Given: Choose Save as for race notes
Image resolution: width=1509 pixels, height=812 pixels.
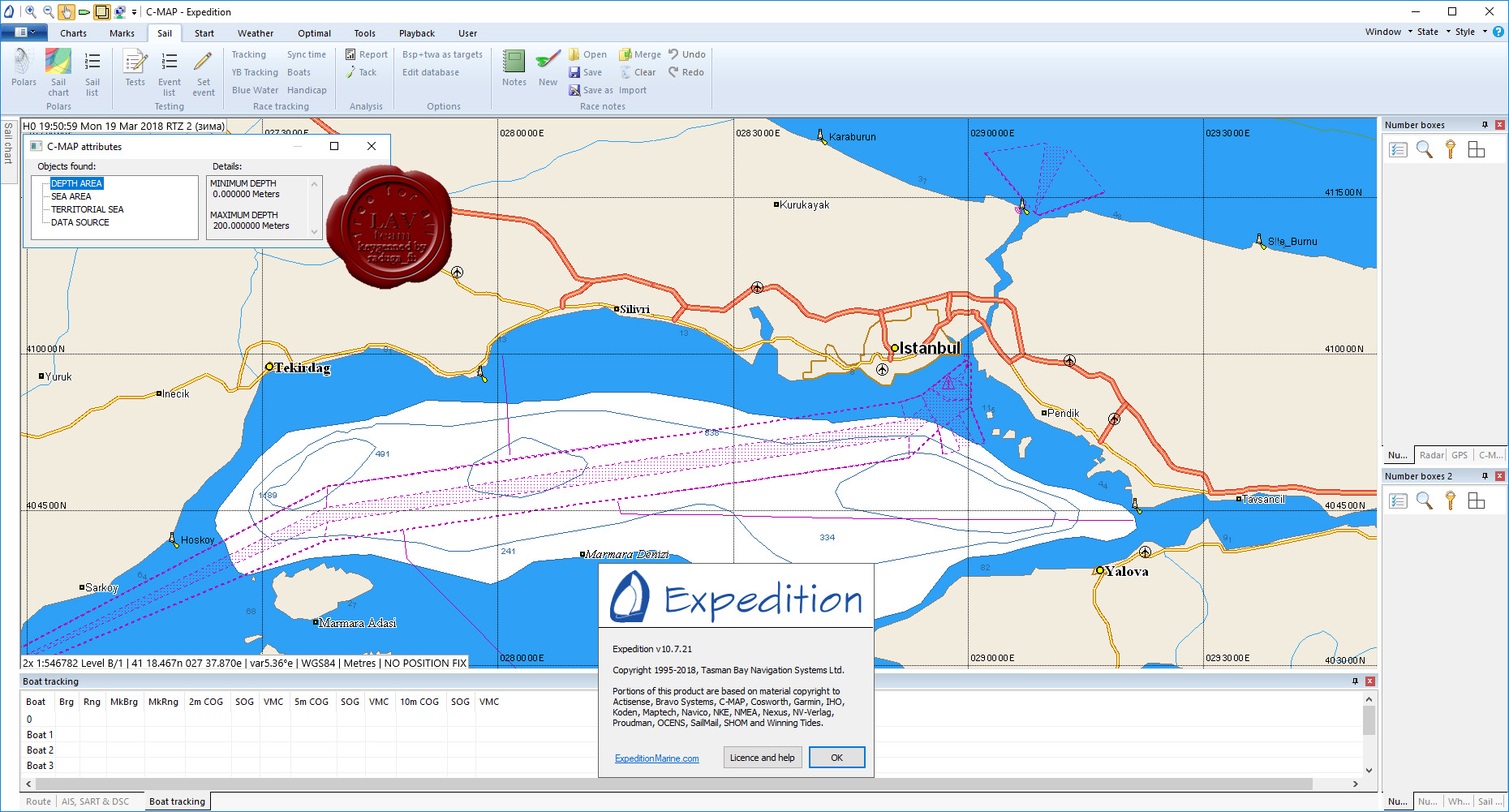Looking at the screenshot, I should click(x=591, y=90).
